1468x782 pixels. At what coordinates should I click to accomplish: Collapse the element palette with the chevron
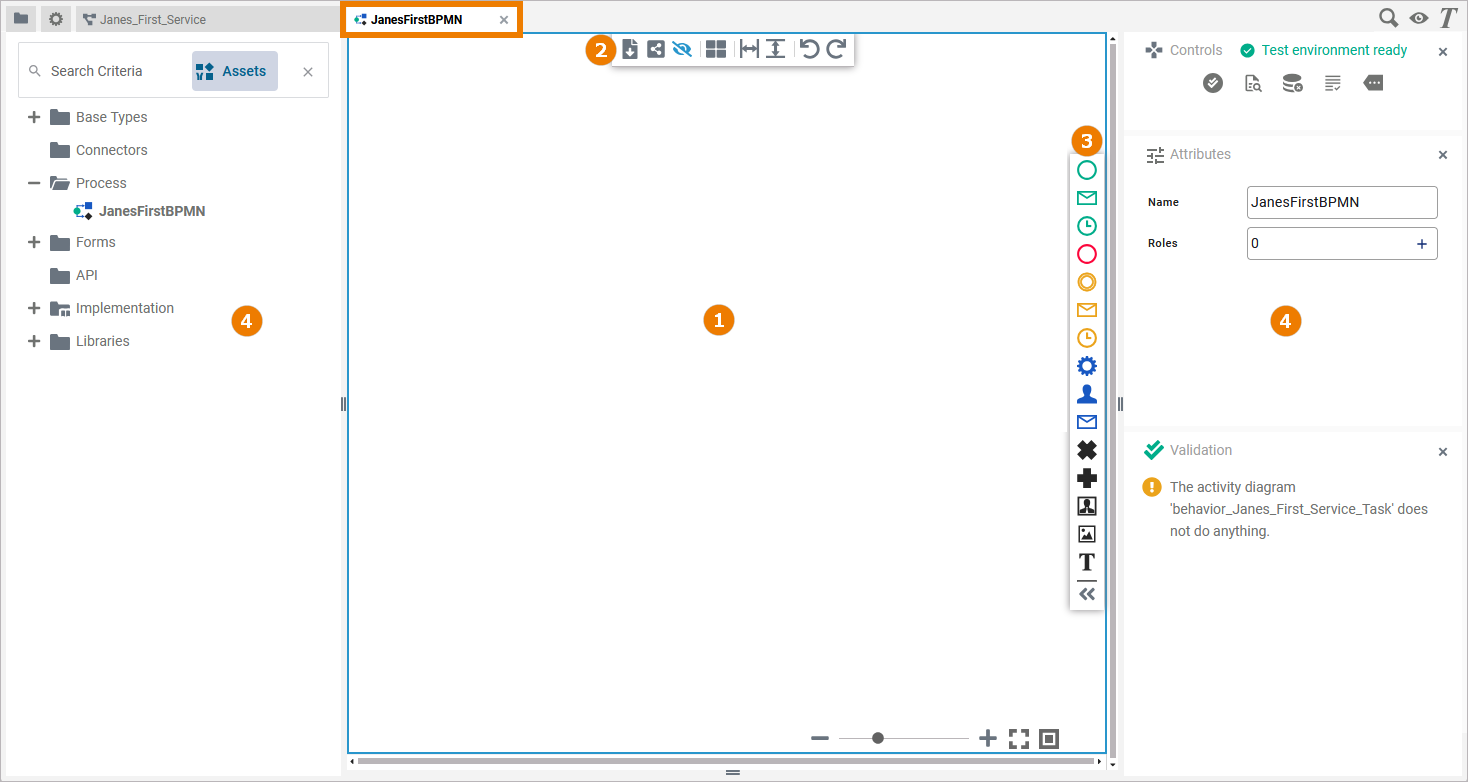coord(1086,593)
